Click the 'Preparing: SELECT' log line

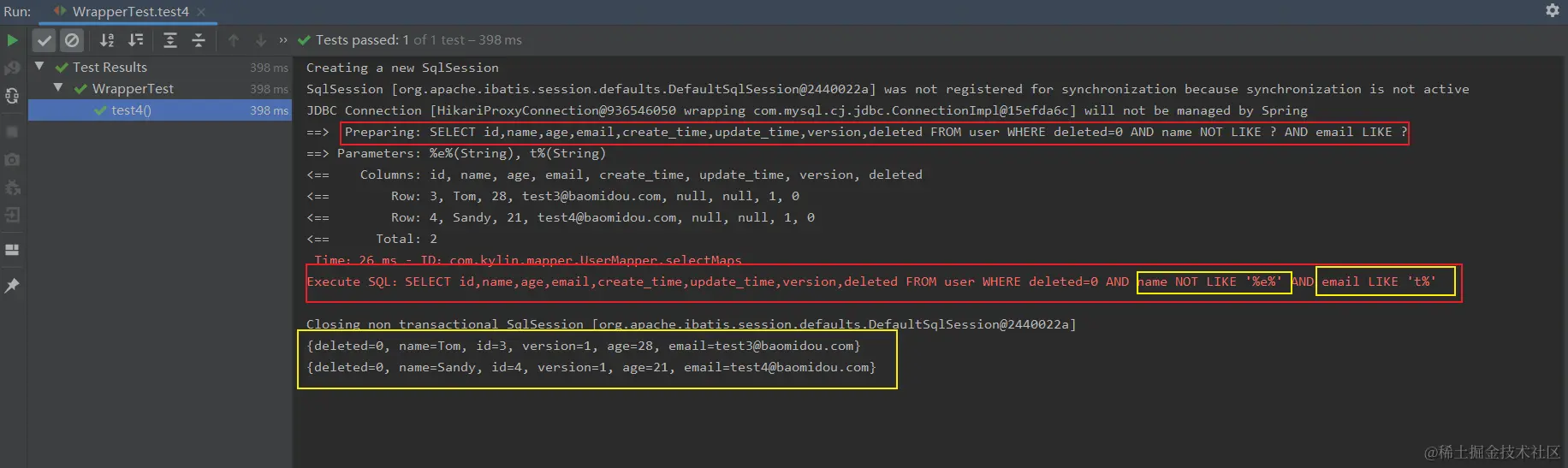click(876, 132)
